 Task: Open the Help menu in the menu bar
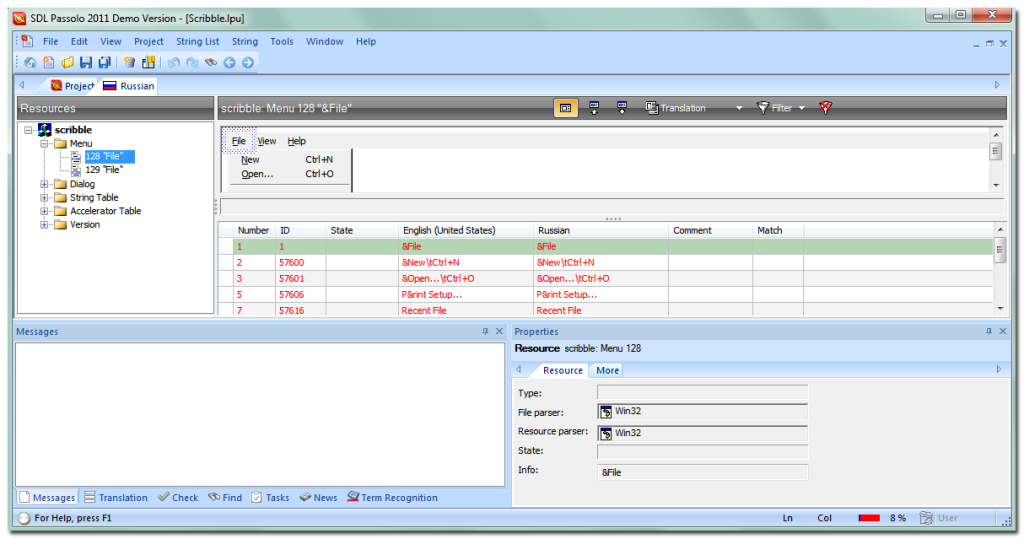coord(366,41)
